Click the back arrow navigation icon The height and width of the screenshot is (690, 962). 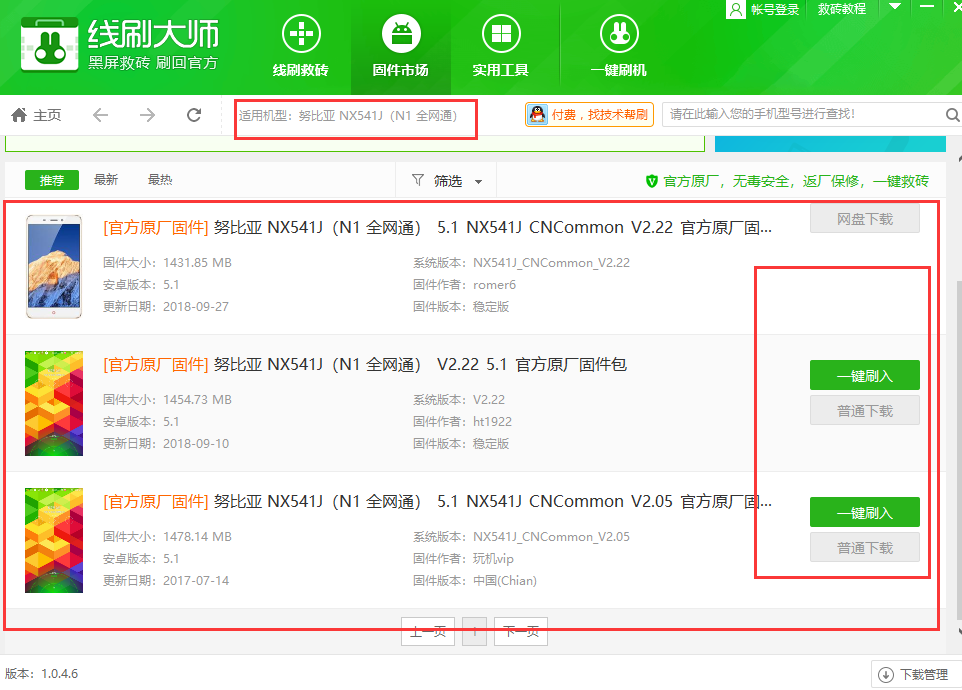pyautogui.click(x=100, y=115)
